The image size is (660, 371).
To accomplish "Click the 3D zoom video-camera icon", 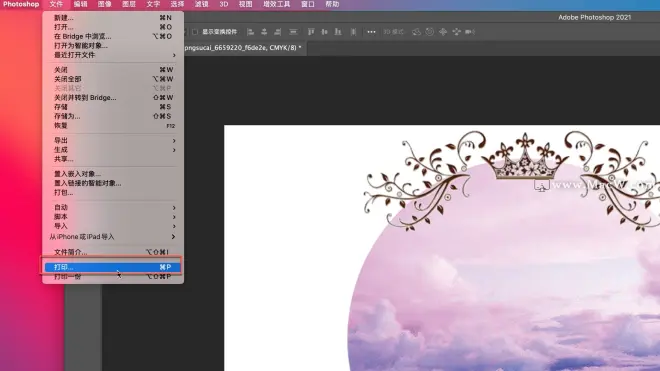I will pyautogui.click(x=470, y=32).
